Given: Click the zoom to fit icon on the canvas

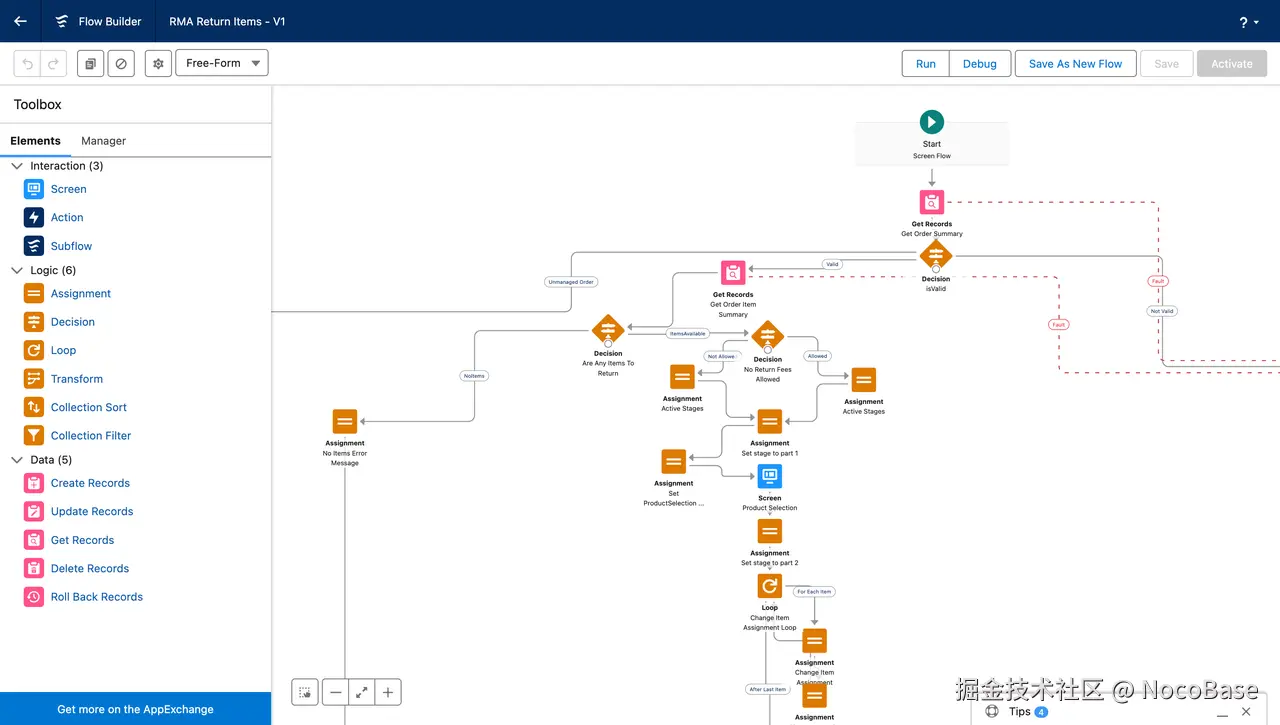Looking at the screenshot, I should [x=362, y=691].
